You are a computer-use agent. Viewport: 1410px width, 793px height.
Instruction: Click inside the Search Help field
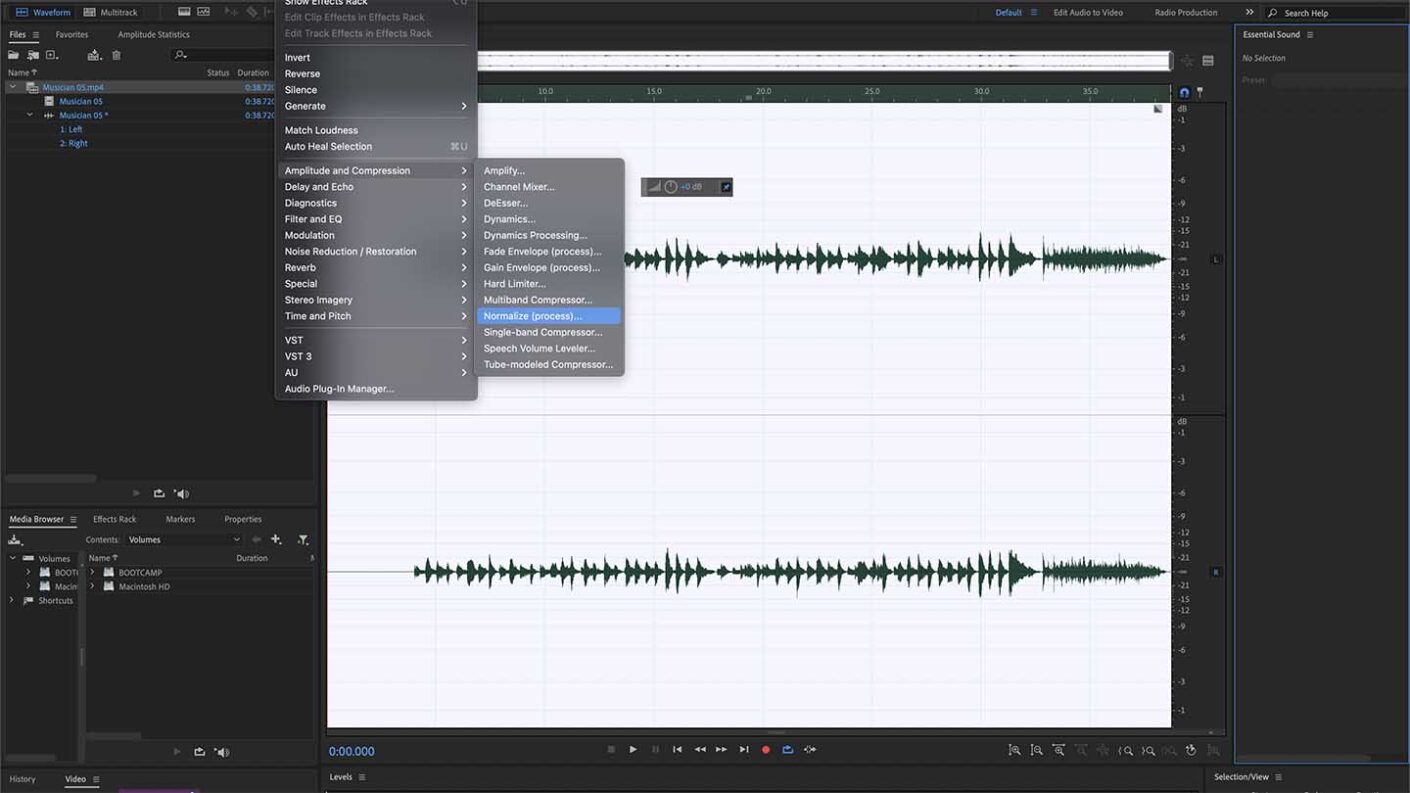(x=1330, y=12)
